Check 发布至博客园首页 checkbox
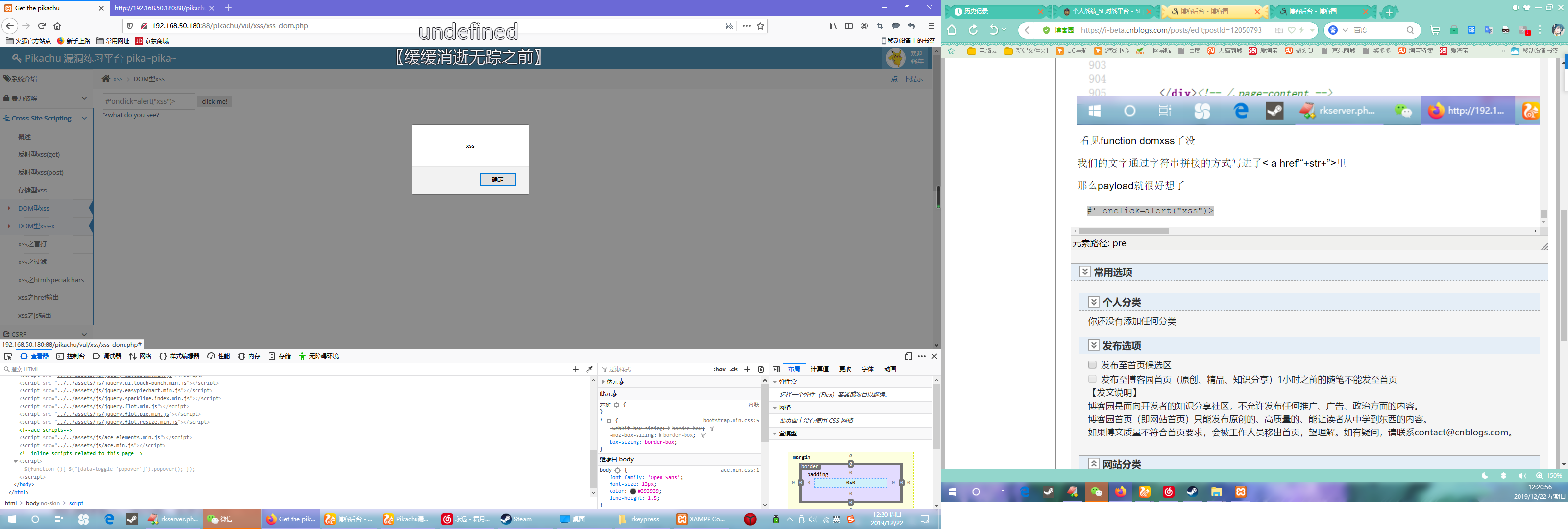The height and width of the screenshot is (529, 1568). 1092,379
